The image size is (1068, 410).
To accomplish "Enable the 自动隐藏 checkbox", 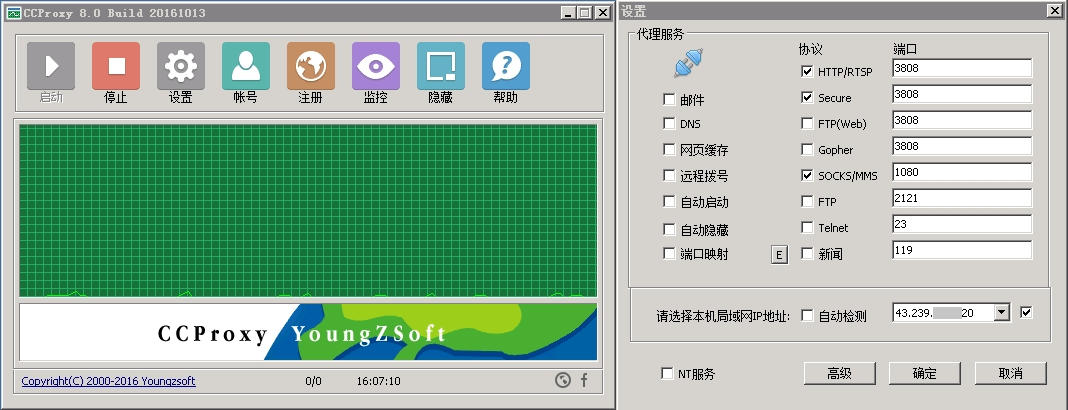I will 669,230.
